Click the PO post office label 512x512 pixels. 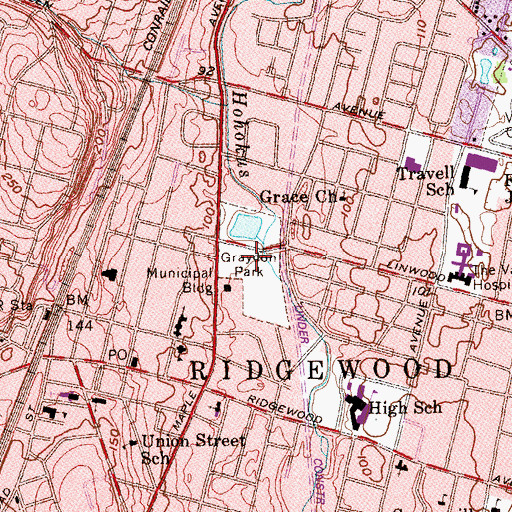point(118,355)
